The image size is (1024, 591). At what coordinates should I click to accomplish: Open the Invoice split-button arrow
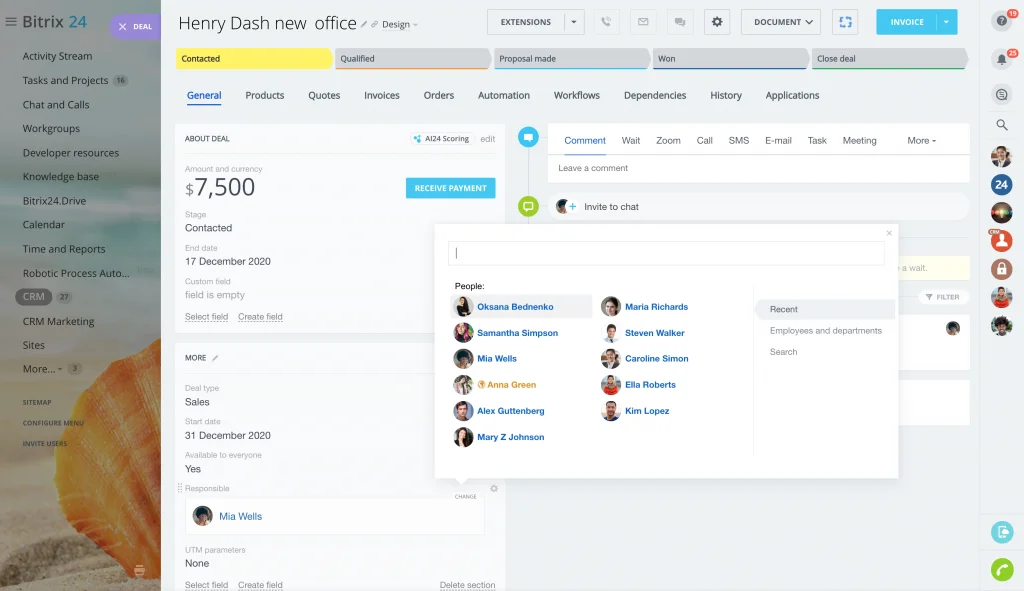(946, 22)
